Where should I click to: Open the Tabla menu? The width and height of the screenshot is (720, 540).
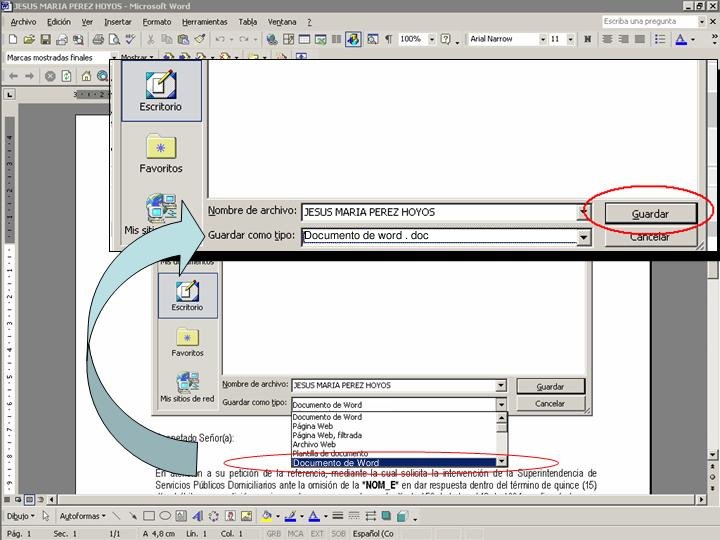(x=248, y=22)
